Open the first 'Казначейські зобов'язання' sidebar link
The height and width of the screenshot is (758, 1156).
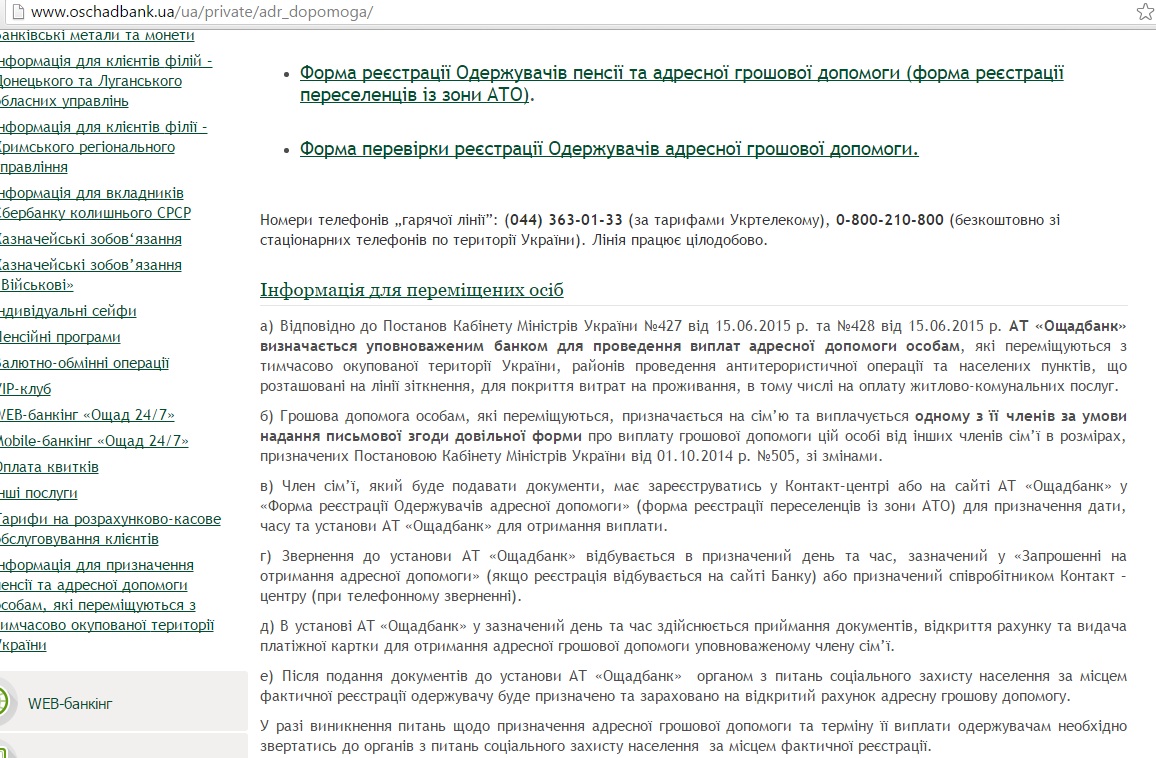[x=91, y=239]
